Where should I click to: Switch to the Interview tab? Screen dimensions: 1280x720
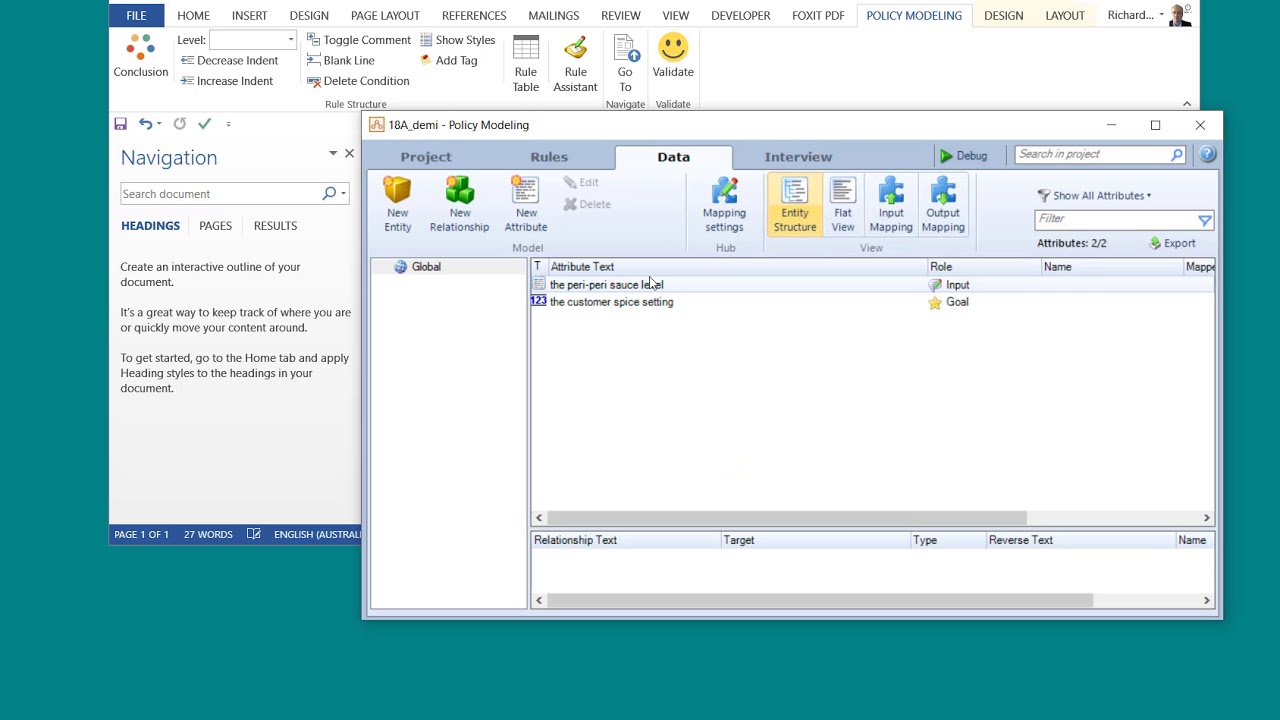[x=798, y=157]
